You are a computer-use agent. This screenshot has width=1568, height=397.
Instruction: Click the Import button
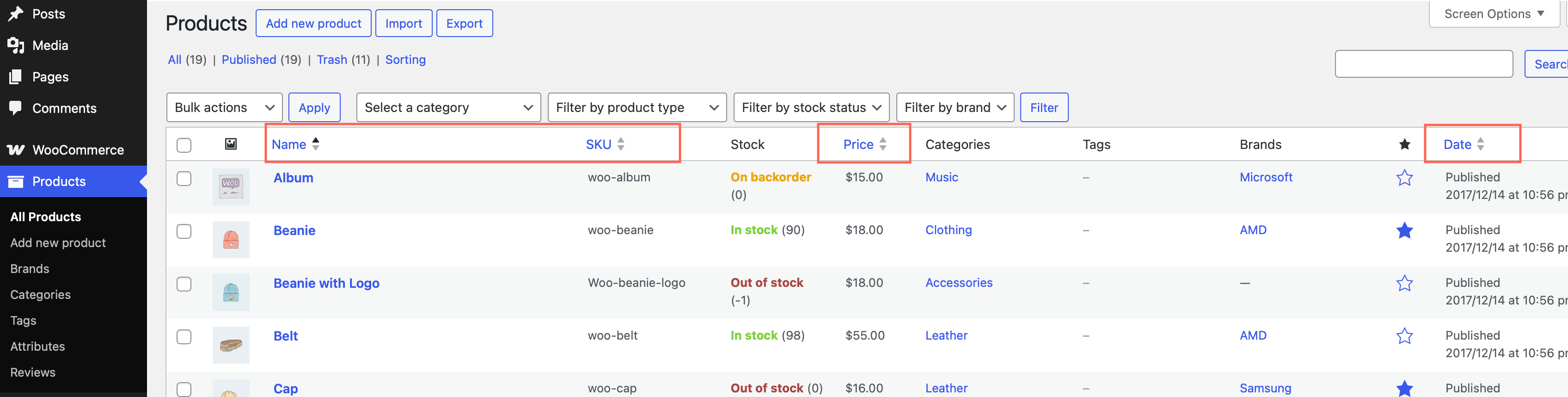coord(404,23)
